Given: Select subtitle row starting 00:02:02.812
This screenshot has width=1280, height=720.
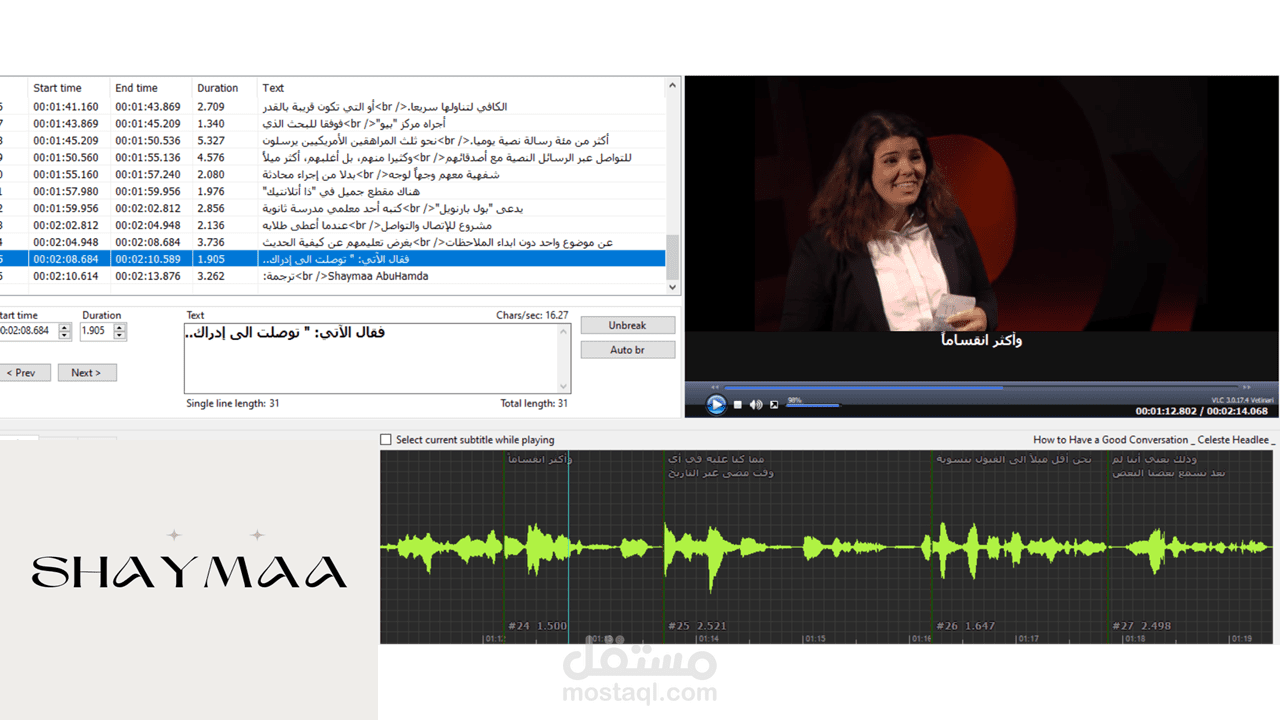Looking at the screenshot, I should 333,226.
